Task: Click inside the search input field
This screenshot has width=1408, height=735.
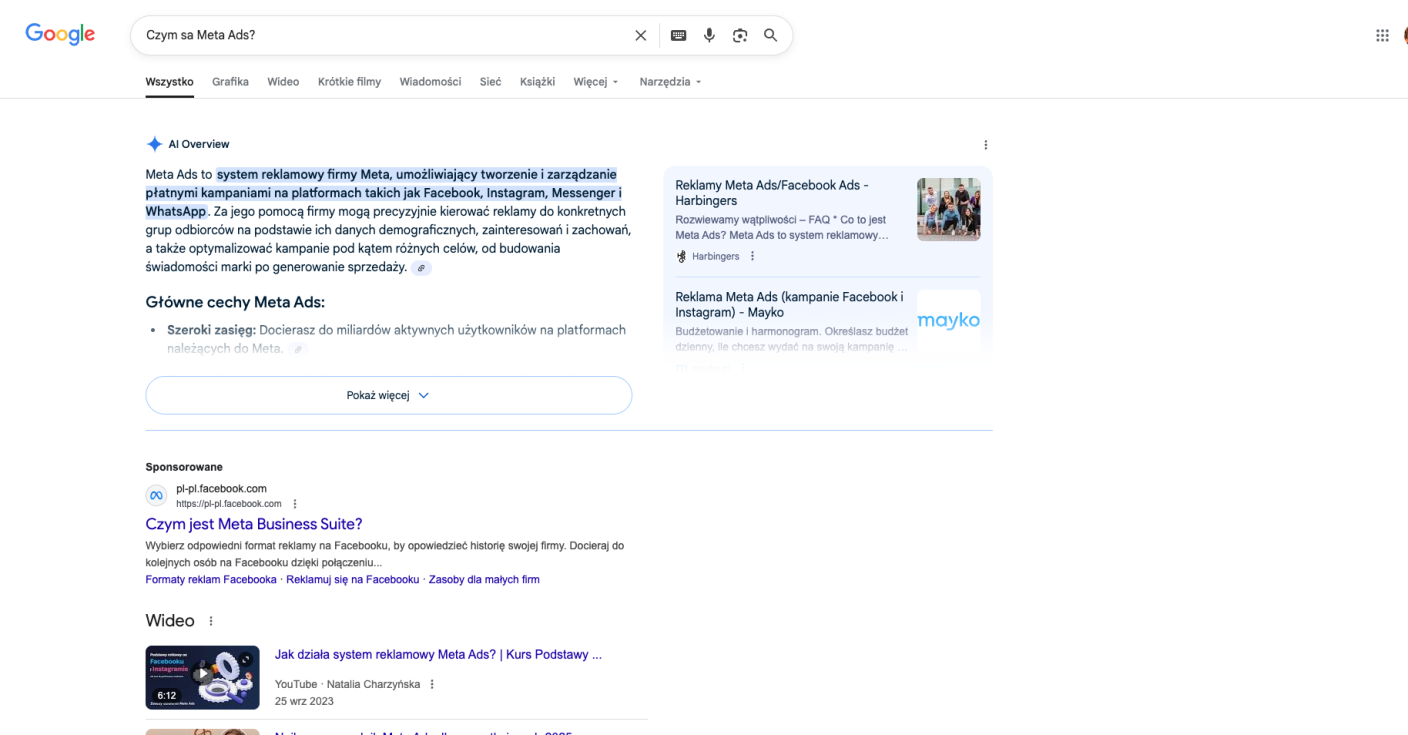Action: click(380, 35)
